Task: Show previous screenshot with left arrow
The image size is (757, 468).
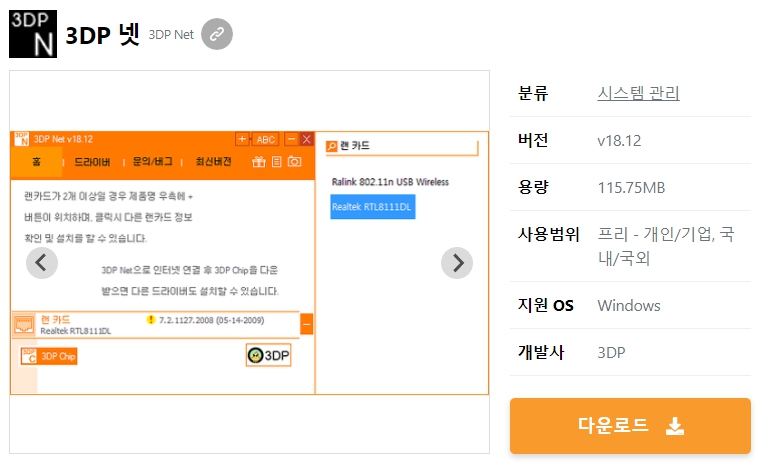Action: click(x=42, y=263)
